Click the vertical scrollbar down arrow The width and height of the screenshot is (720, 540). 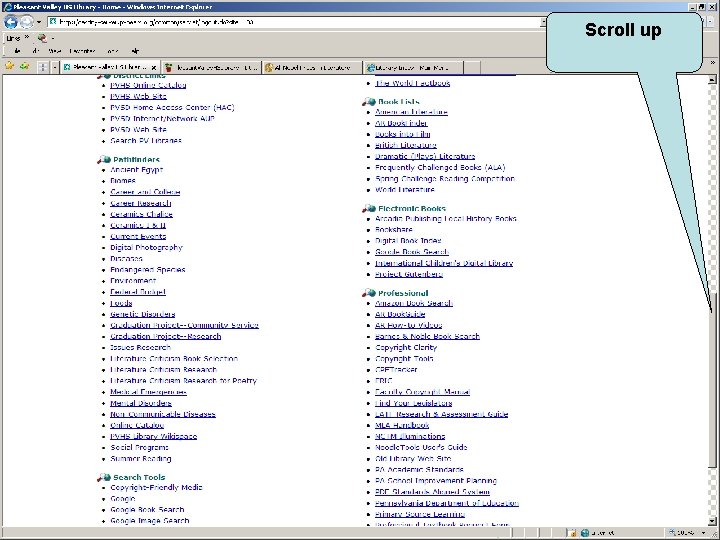coord(712,521)
